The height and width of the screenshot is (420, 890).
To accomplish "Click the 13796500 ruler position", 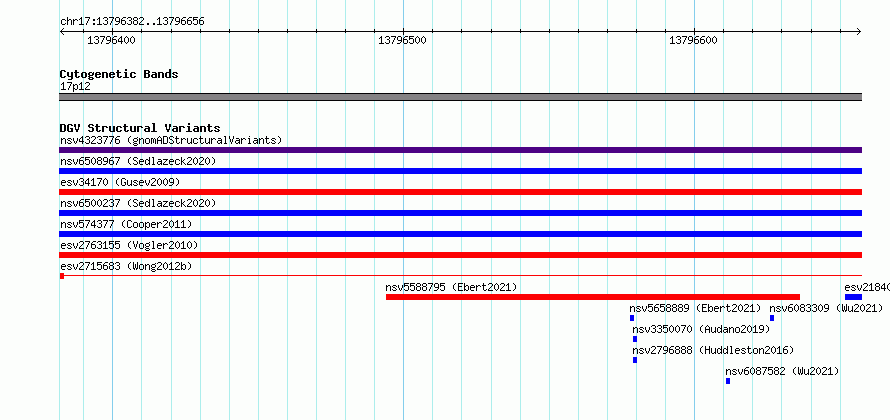I will tap(402, 40).
